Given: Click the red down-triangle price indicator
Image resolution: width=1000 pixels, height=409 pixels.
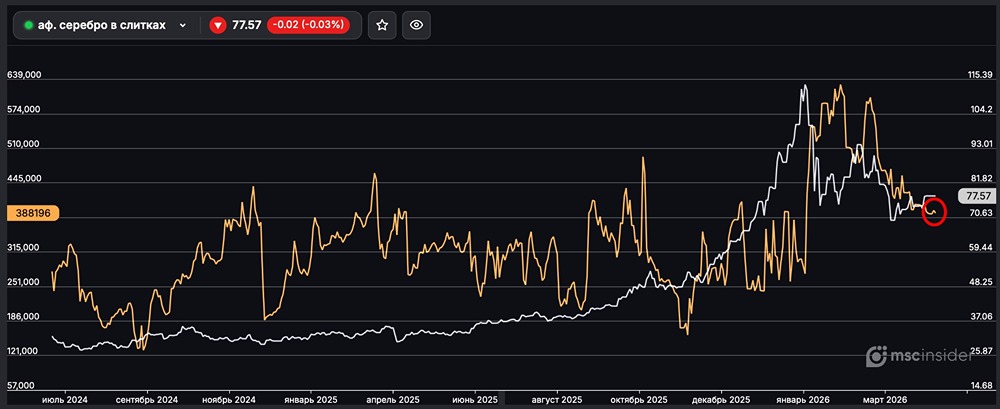Looking at the screenshot, I should click(x=218, y=26).
